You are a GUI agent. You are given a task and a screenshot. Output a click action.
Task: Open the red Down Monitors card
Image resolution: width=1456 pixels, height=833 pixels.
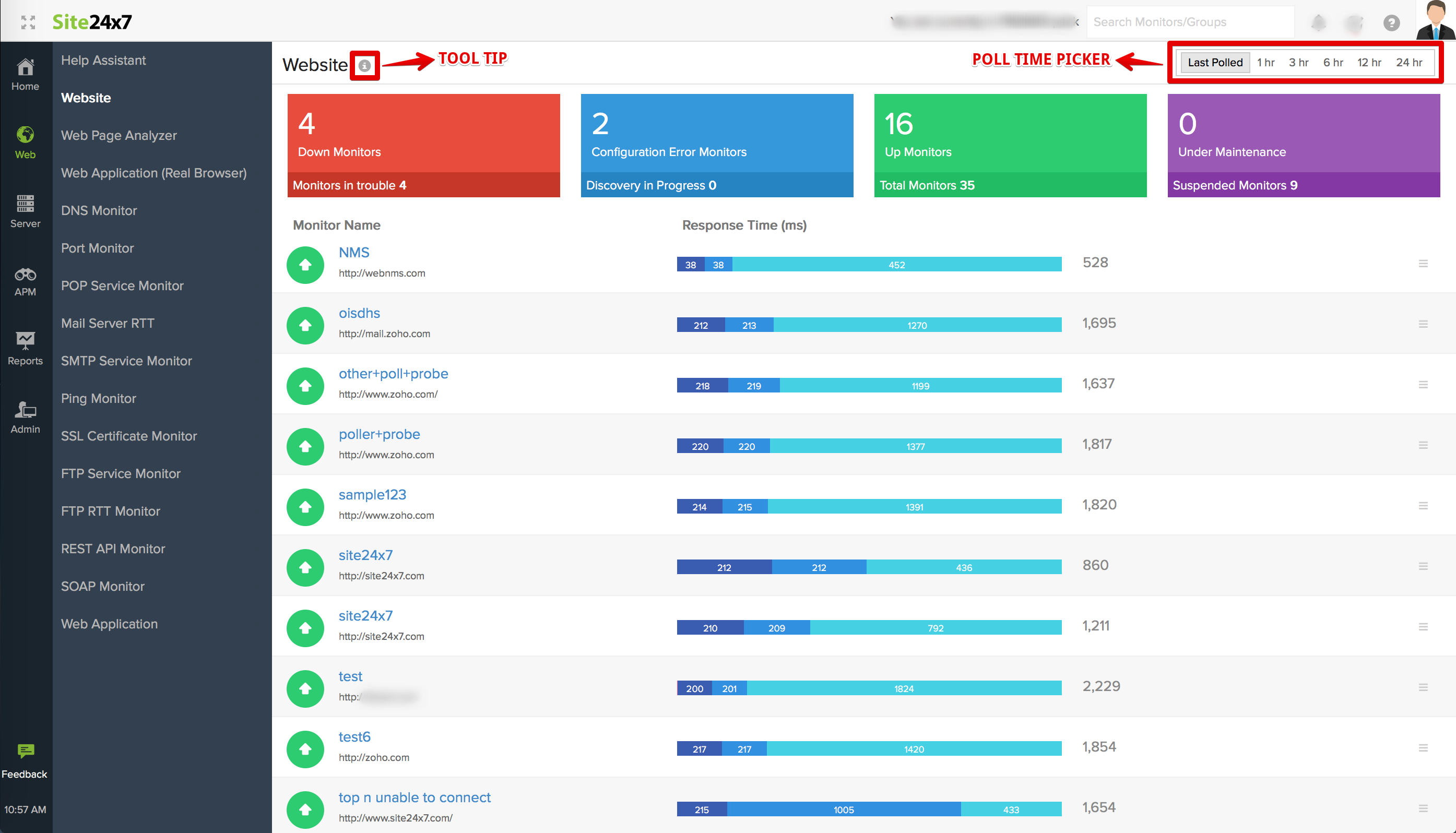point(423,145)
